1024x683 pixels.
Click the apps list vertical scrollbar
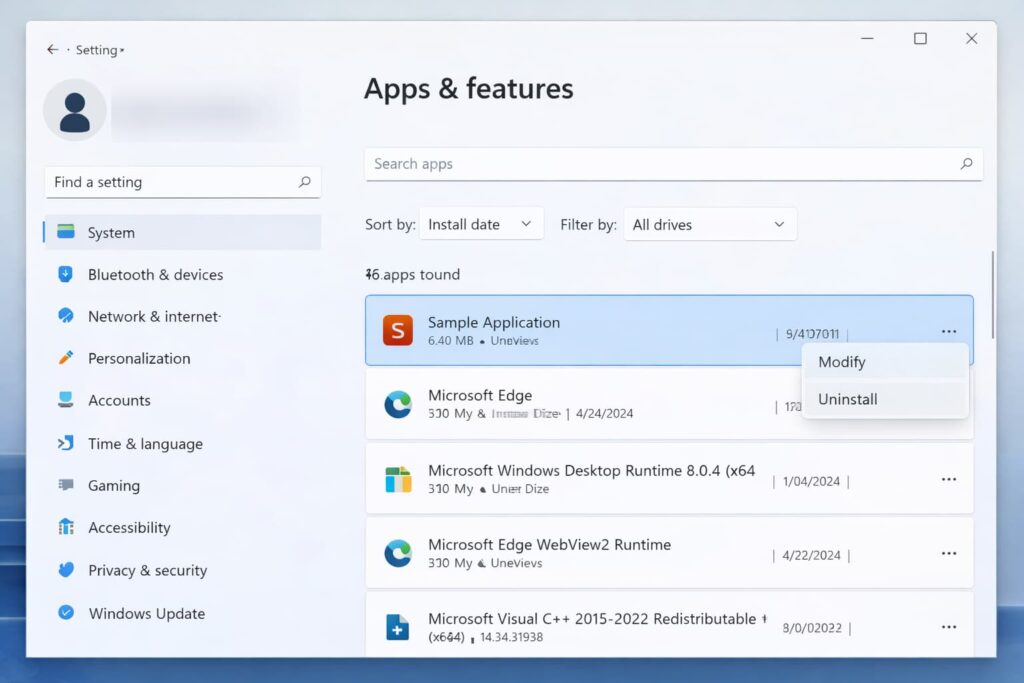click(992, 295)
